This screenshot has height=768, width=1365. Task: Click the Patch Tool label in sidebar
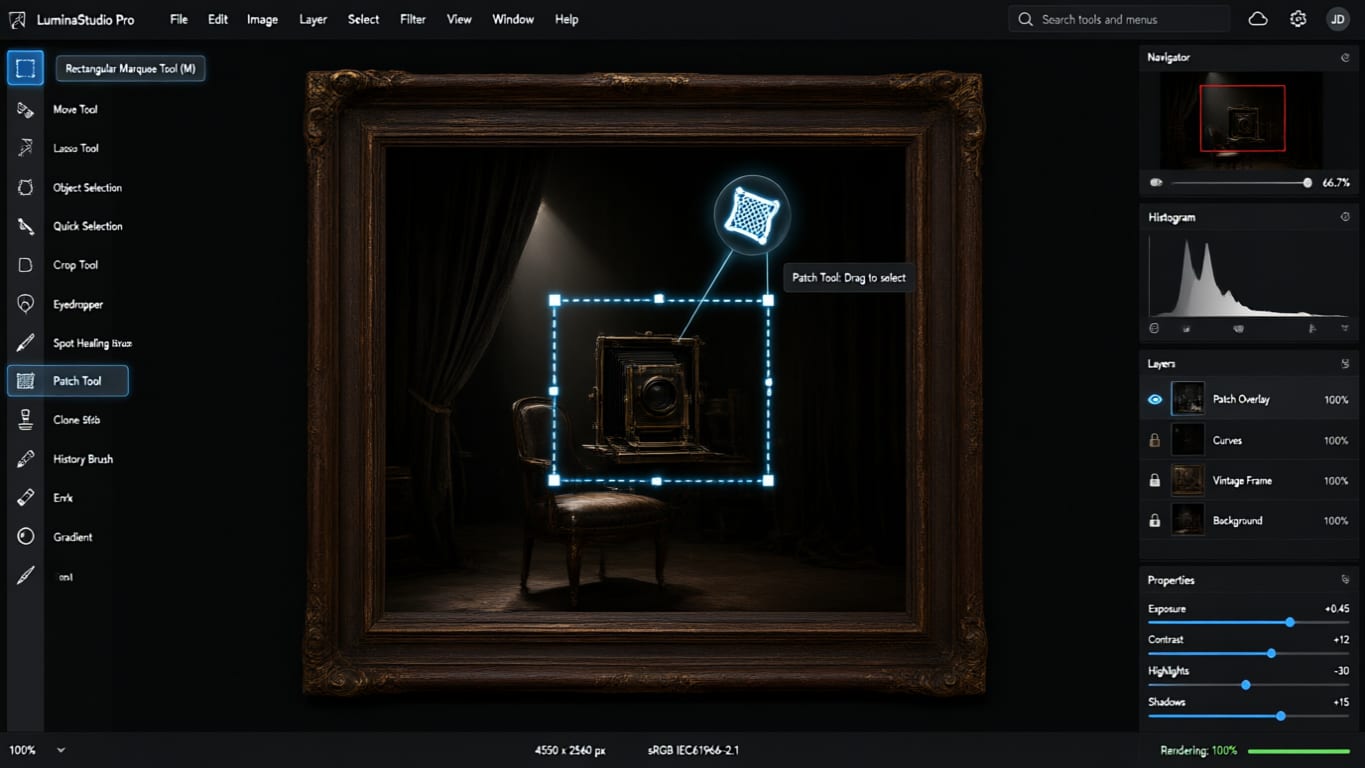77,381
